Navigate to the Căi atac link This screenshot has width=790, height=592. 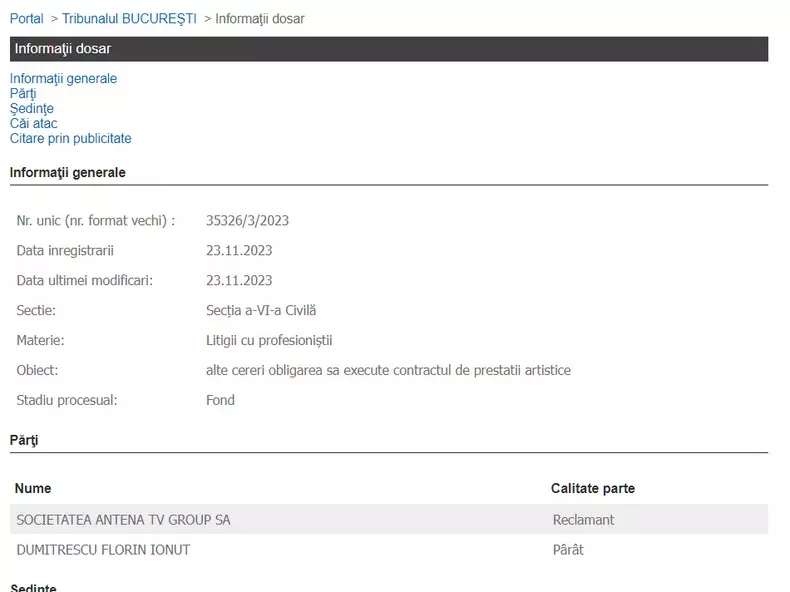(x=34, y=124)
